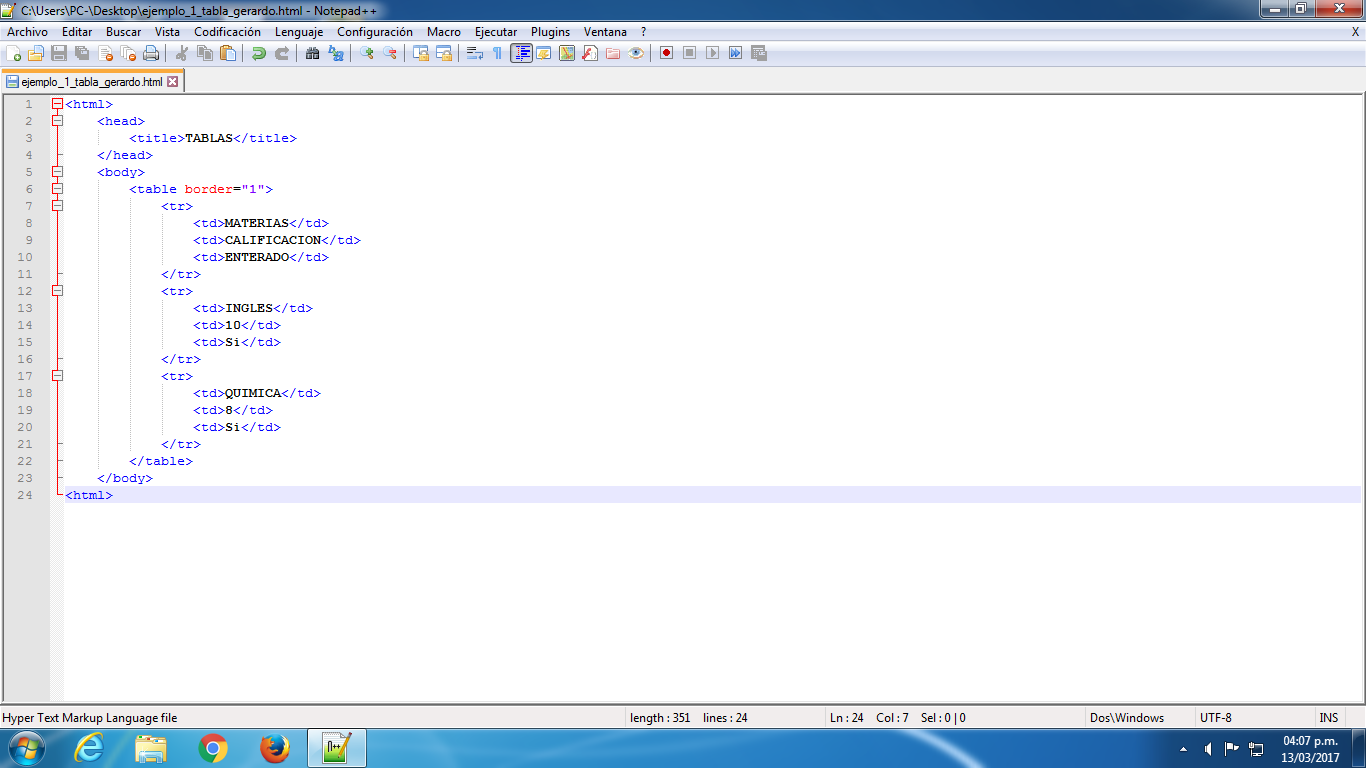Open the Codificación menu

tap(227, 31)
